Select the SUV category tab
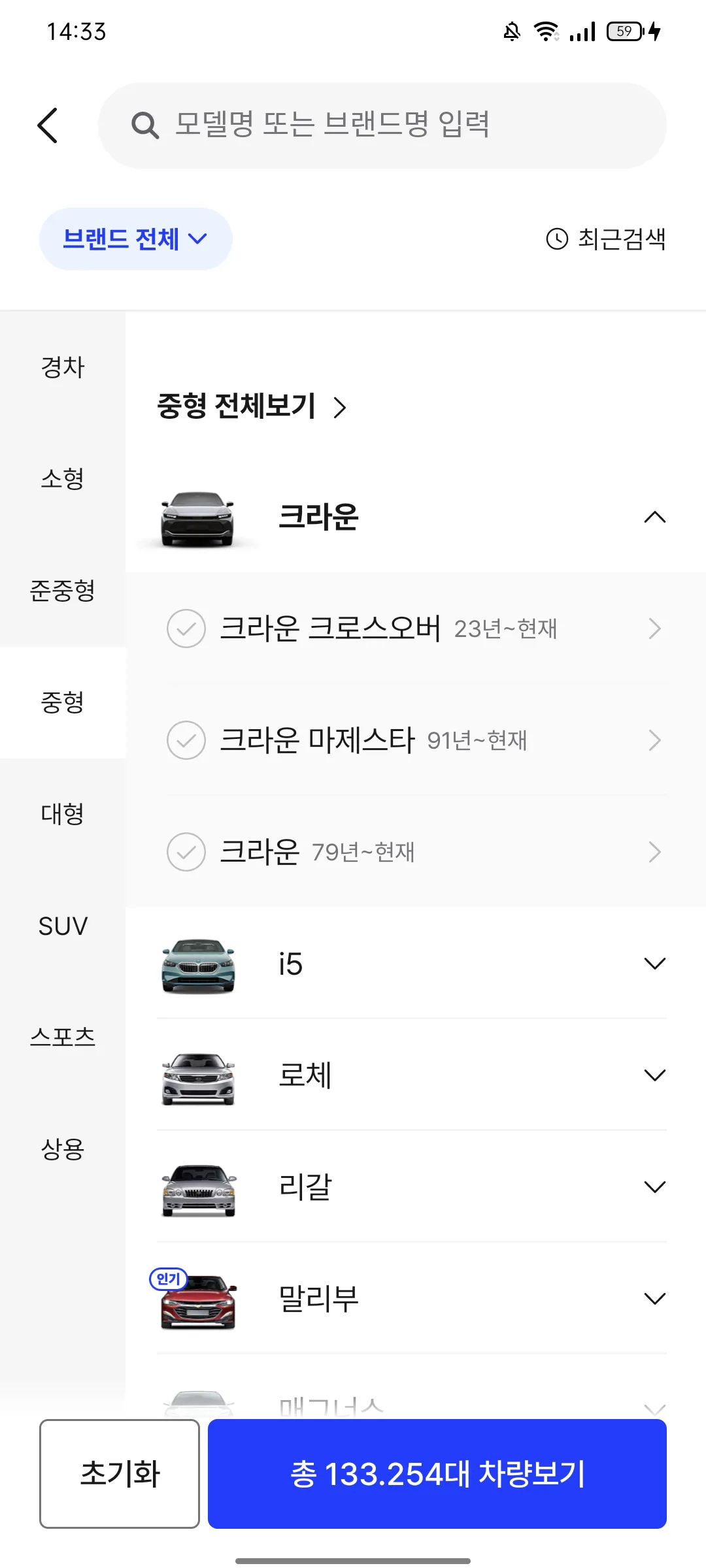Viewport: 706px width, 1568px height. (x=63, y=926)
